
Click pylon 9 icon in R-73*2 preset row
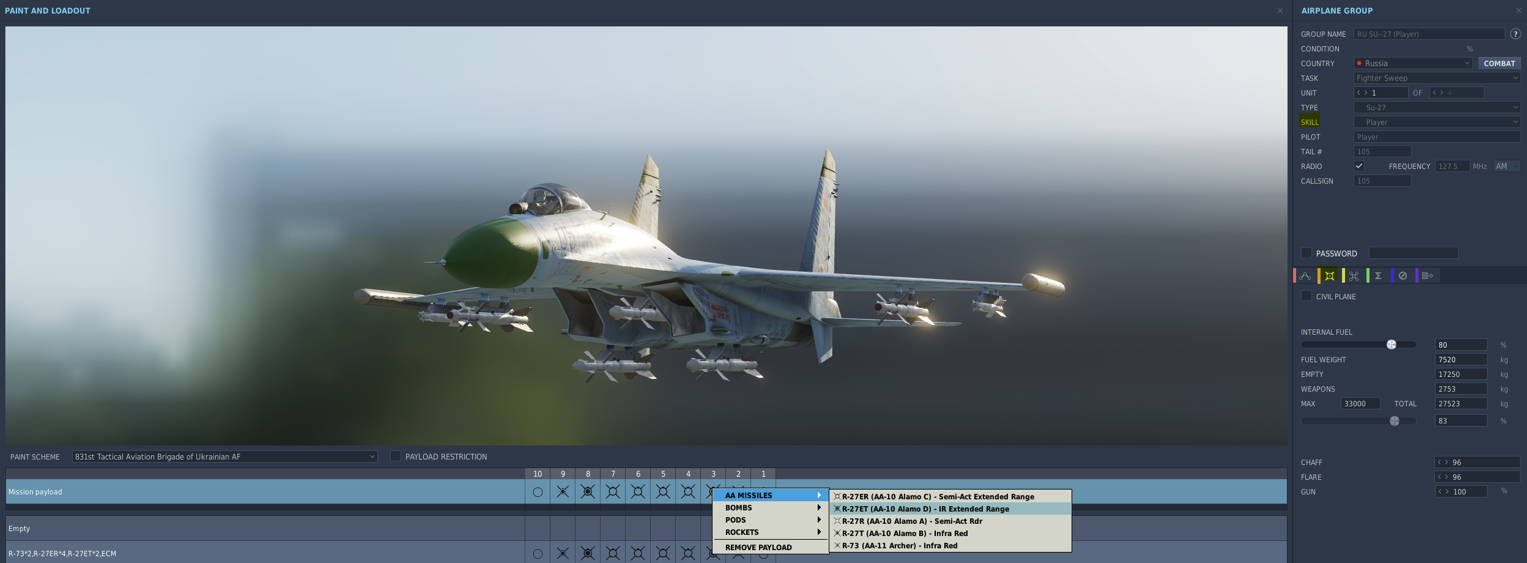(x=563, y=553)
